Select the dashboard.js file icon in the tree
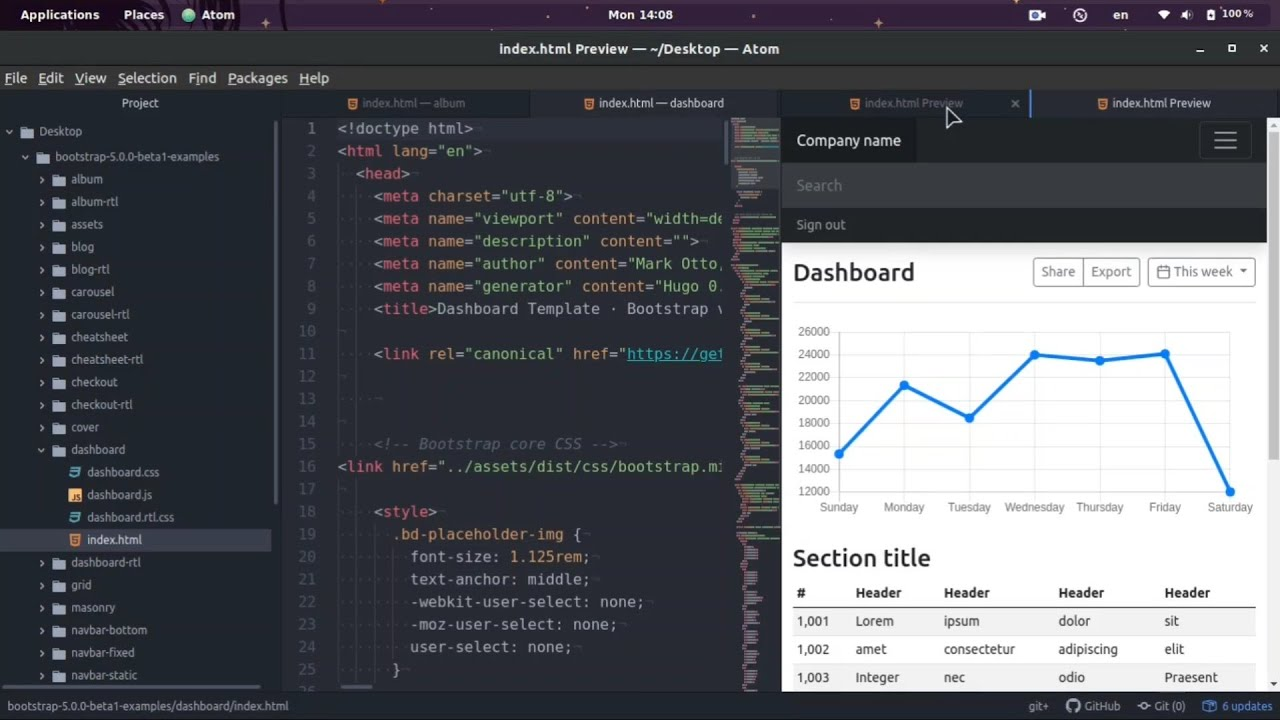 (75, 494)
